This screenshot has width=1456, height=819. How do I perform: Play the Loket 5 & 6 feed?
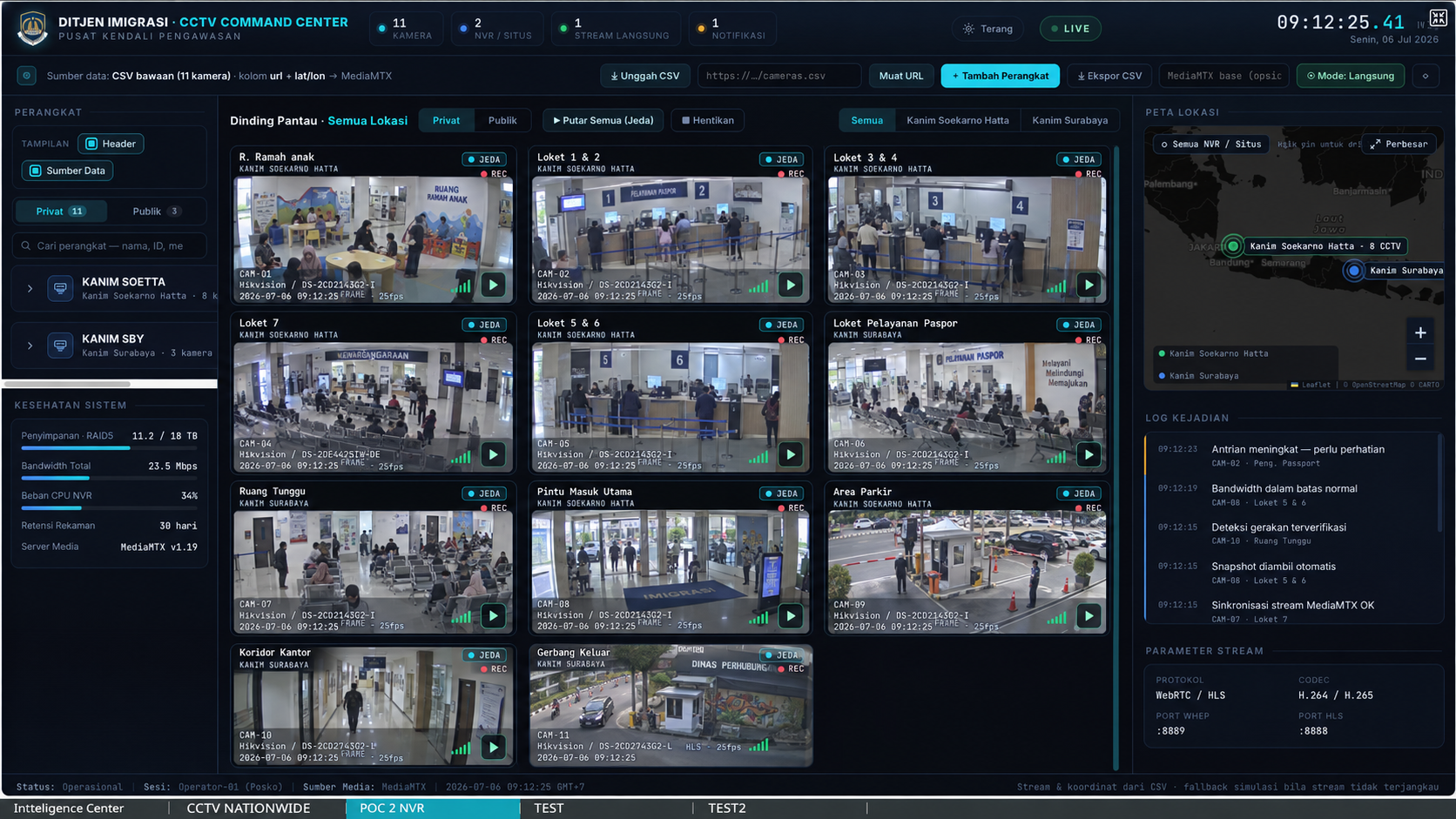point(791,454)
